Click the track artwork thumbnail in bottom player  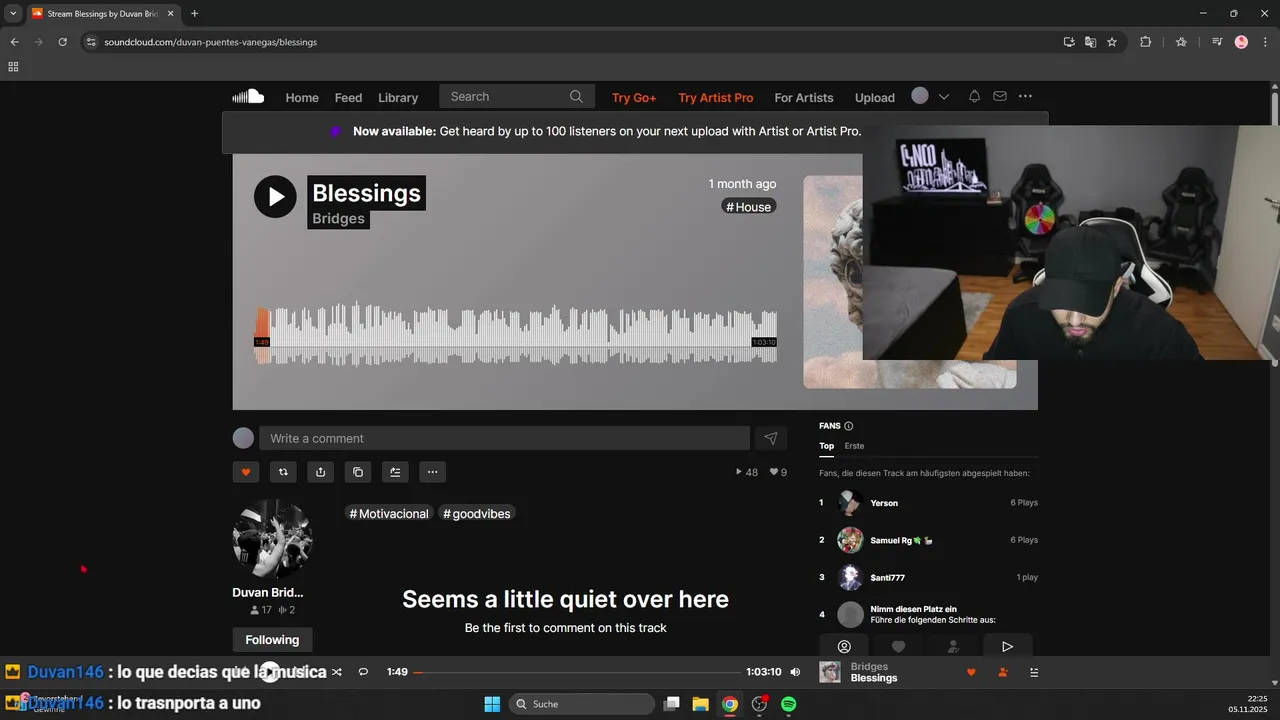click(x=830, y=672)
